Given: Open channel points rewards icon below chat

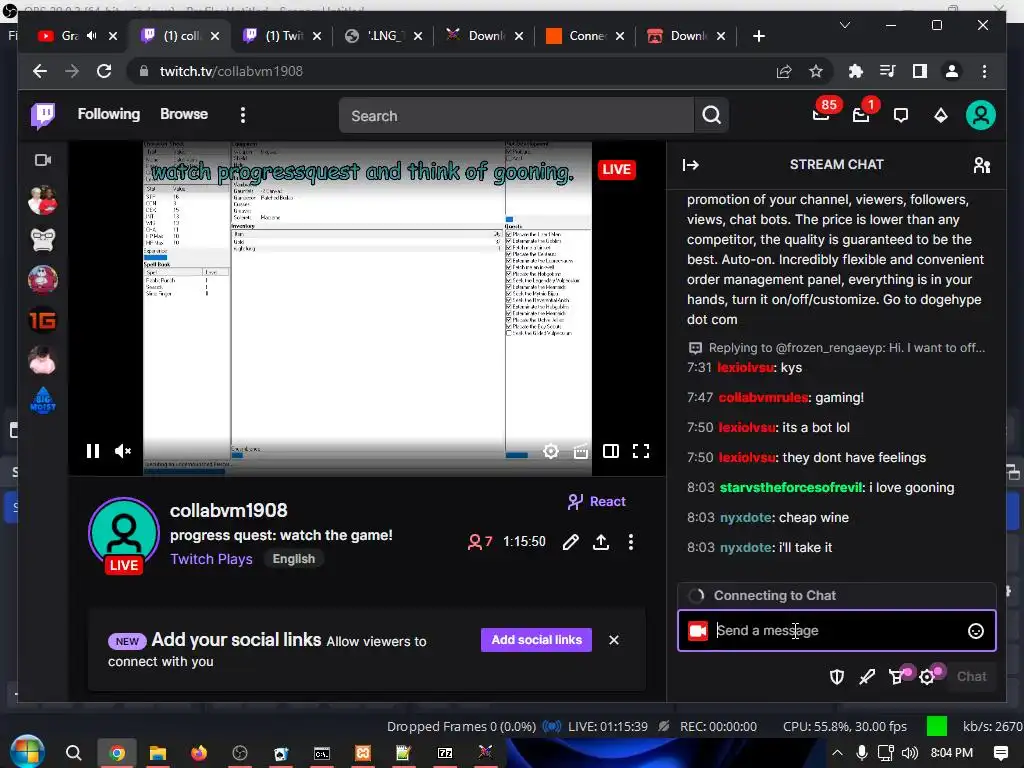Looking at the screenshot, I should click(897, 677).
